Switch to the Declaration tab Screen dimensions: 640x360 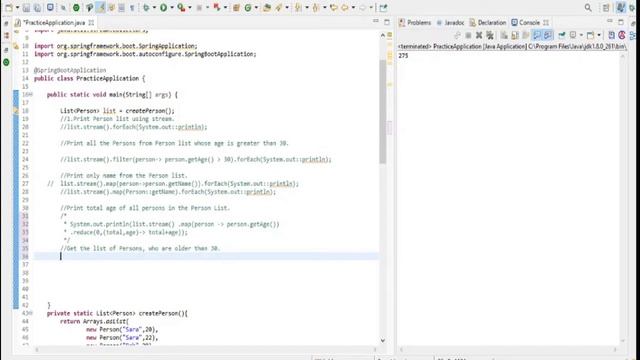click(x=488, y=22)
